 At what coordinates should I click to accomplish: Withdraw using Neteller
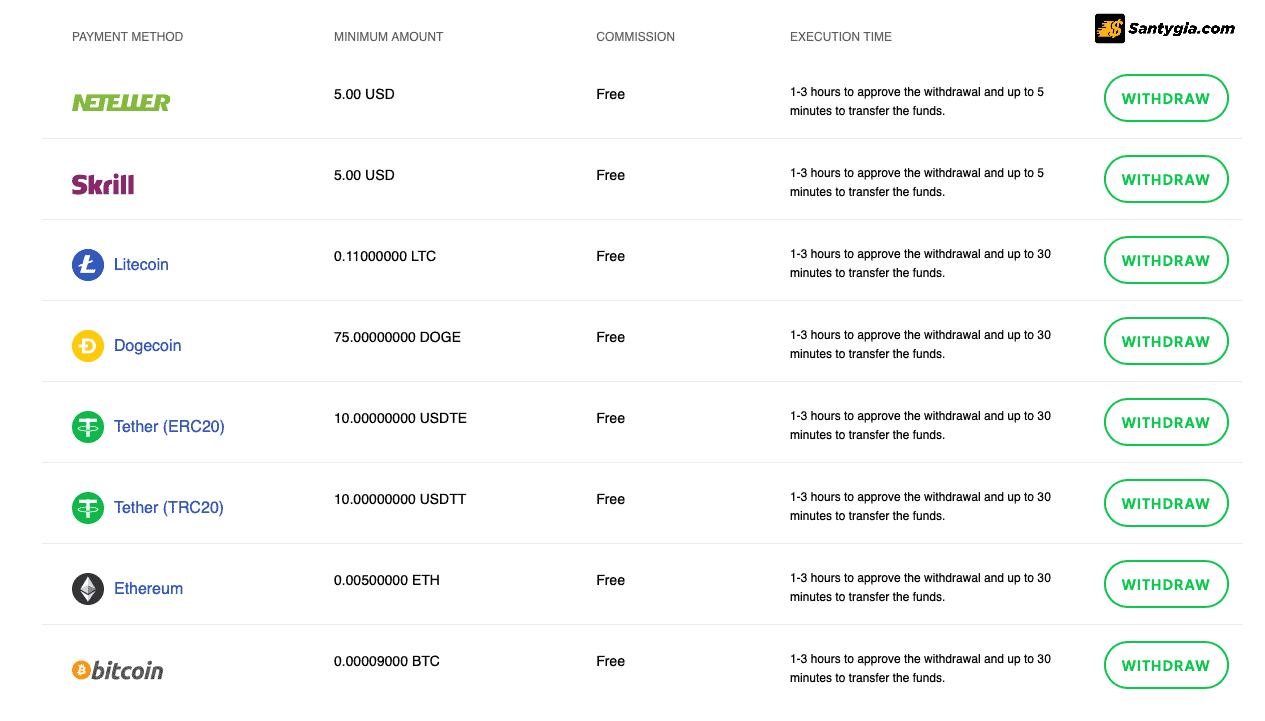click(x=1166, y=98)
